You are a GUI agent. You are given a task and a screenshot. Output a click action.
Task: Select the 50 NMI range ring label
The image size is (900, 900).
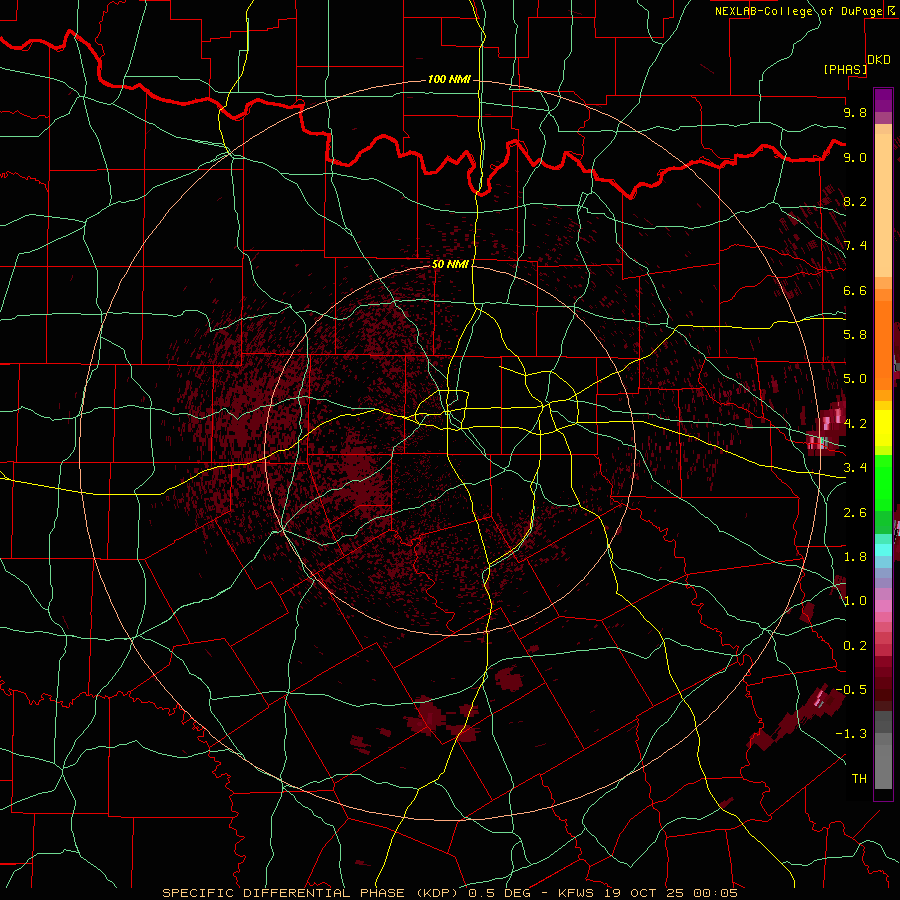click(x=450, y=264)
